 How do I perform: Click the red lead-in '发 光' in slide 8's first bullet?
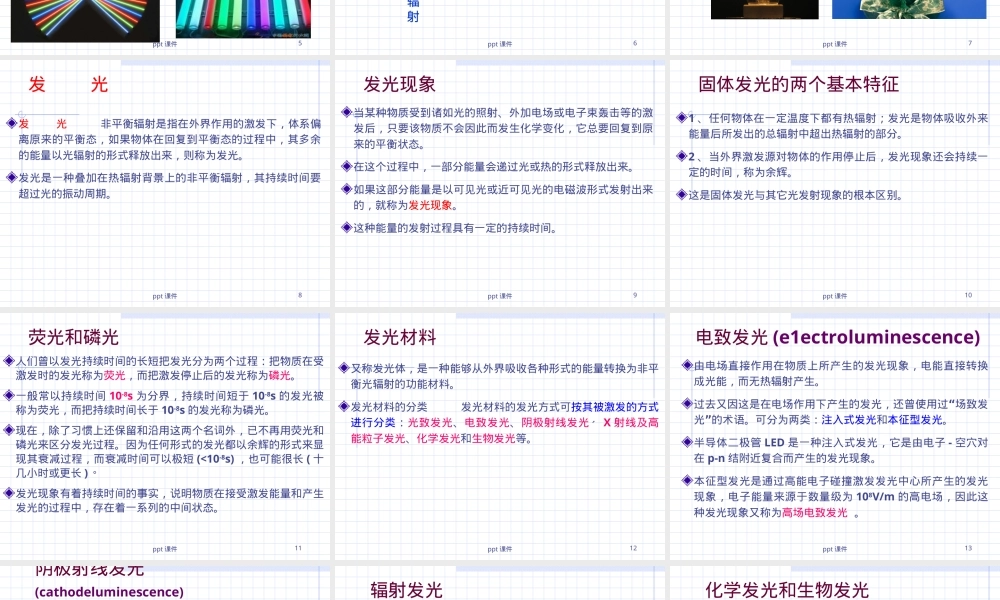[x=42, y=124]
